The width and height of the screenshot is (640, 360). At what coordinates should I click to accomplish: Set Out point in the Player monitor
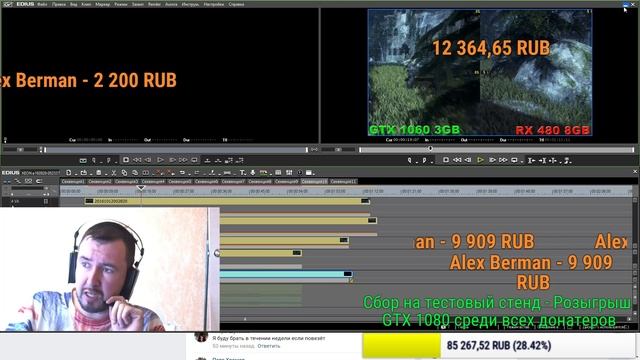[x=109, y=160]
